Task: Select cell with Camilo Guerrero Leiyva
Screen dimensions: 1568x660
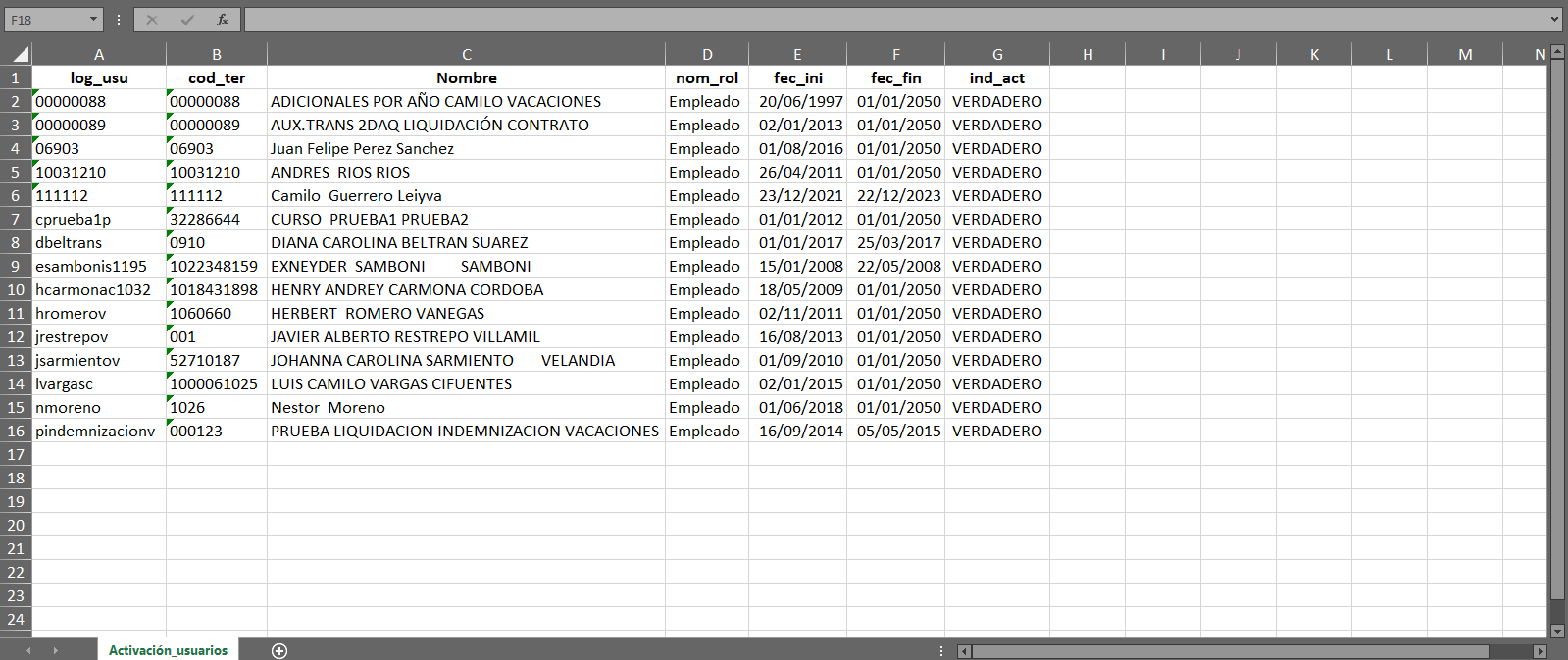Action: pyautogui.click(x=467, y=195)
